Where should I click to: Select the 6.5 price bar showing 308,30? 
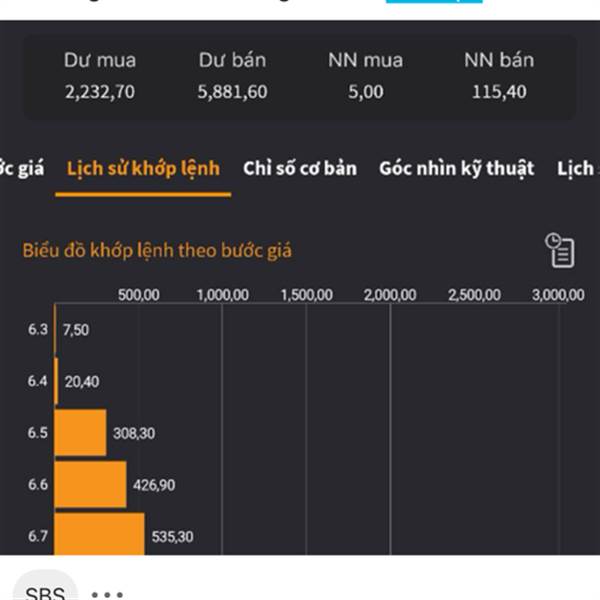point(80,433)
